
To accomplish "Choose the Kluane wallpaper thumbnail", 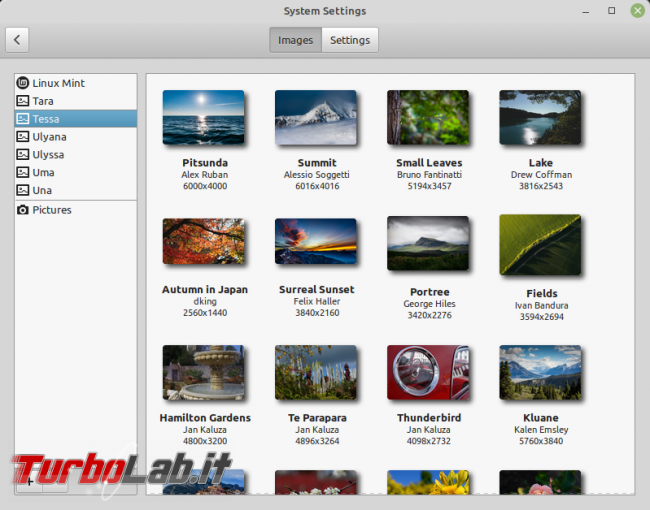I will (x=541, y=372).
